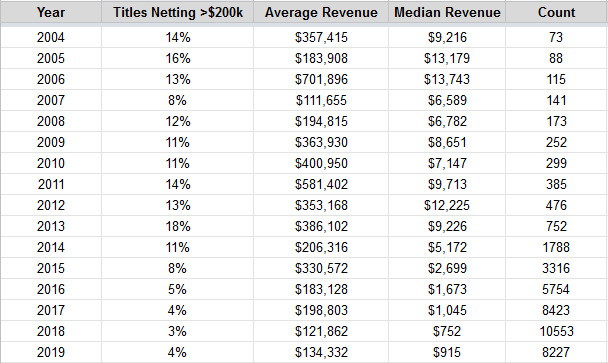This screenshot has height=363, width=608.
Task: Click the Count column header
Action: tap(556, 12)
